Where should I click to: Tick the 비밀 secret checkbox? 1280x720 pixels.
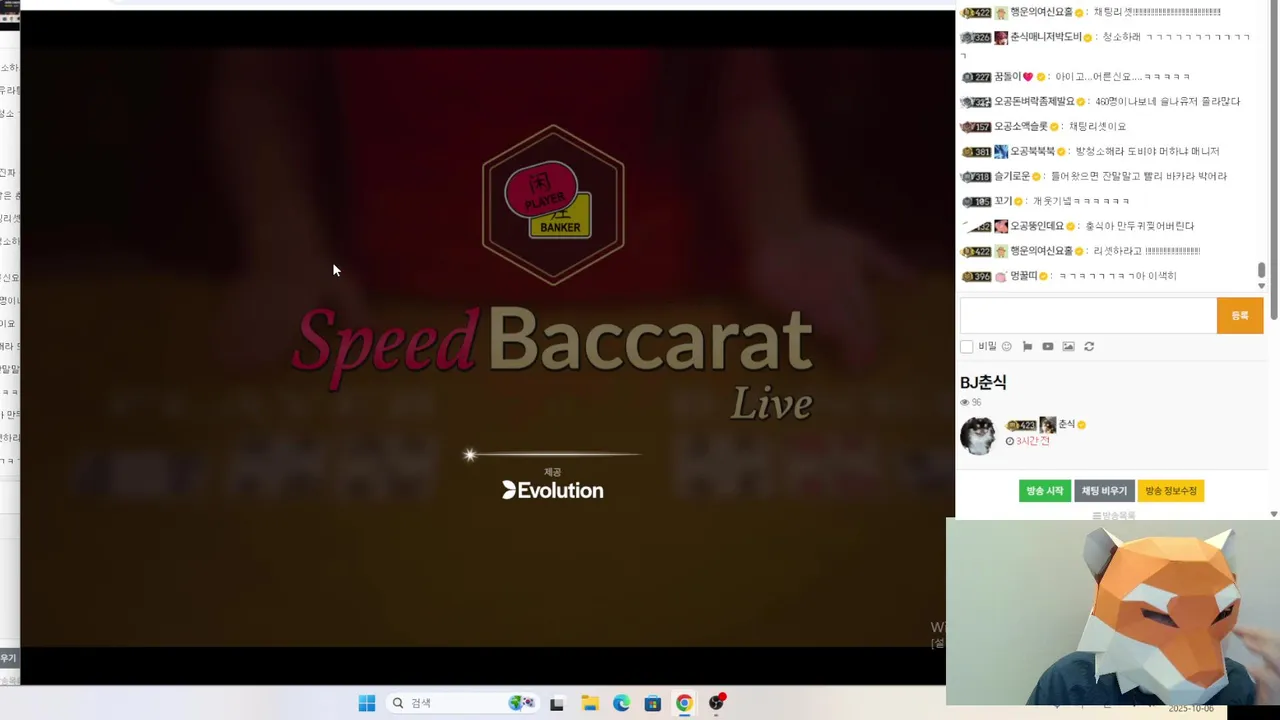pyautogui.click(x=966, y=347)
